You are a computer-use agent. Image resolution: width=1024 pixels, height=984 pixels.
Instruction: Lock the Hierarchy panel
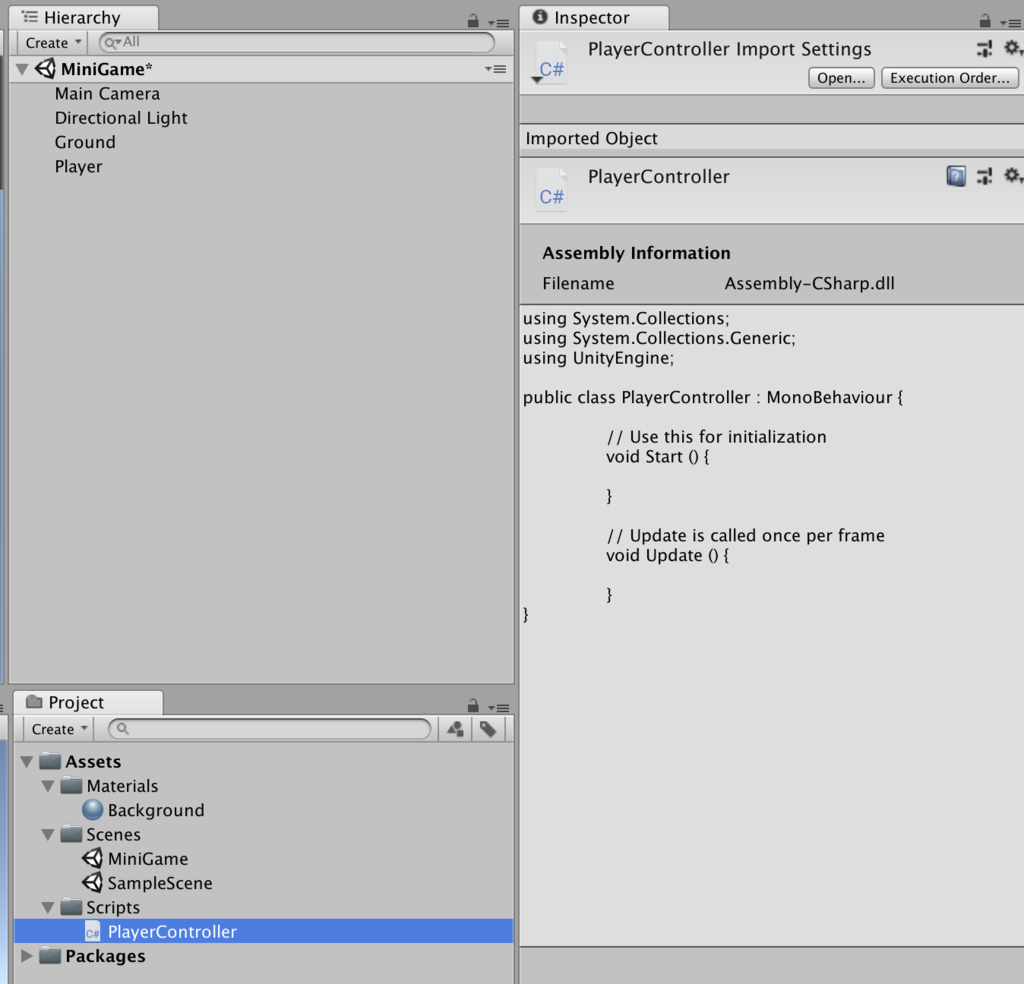click(x=473, y=21)
